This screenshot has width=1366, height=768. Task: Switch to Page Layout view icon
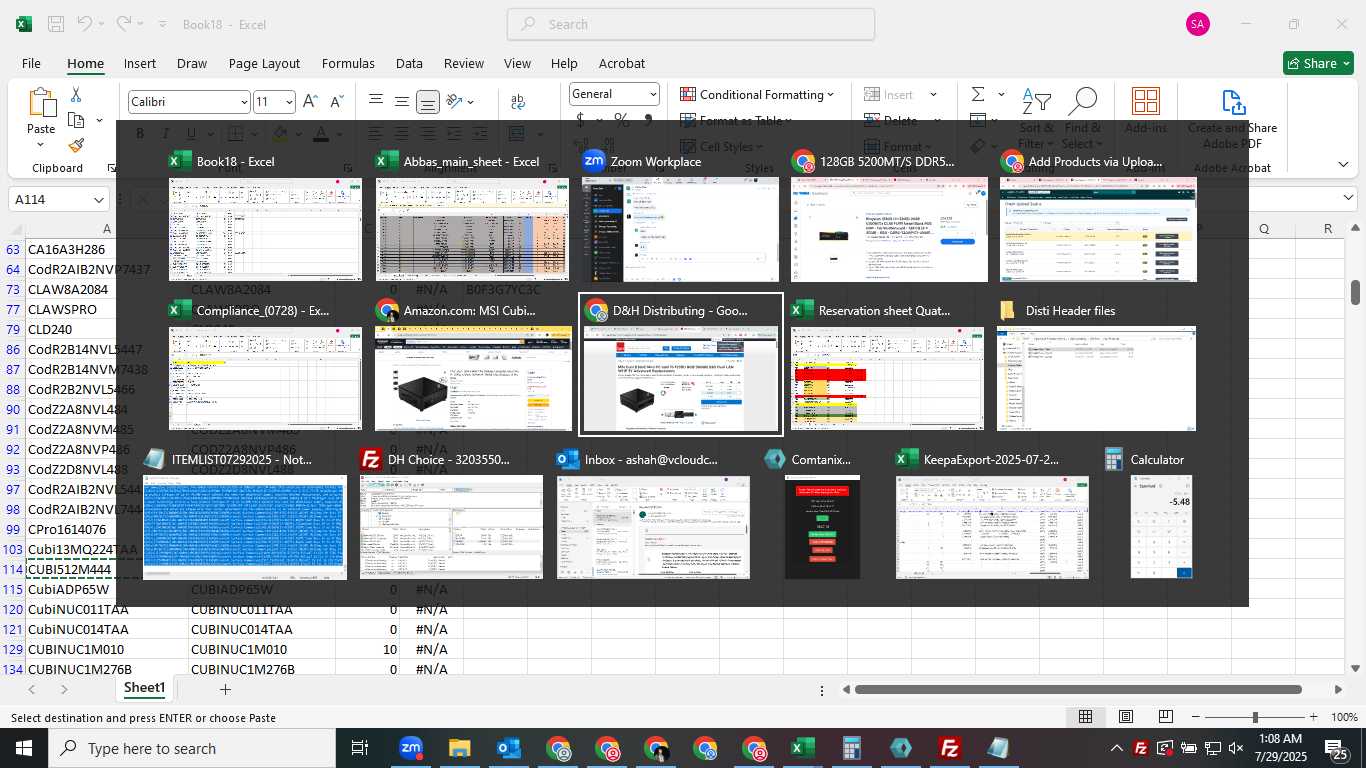[1126, 717]
